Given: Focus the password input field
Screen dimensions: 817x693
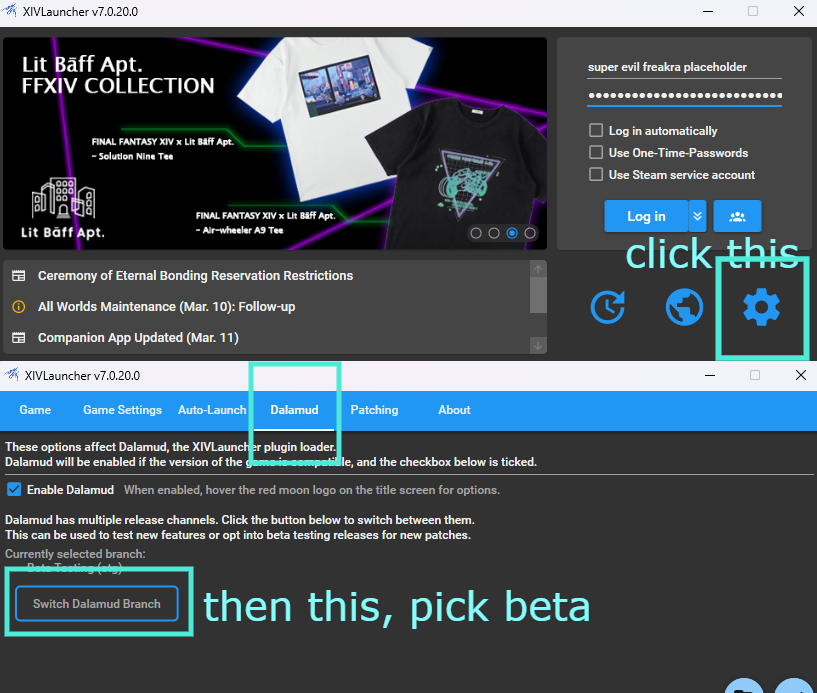Looking at the screenshot, I should 684,95.
